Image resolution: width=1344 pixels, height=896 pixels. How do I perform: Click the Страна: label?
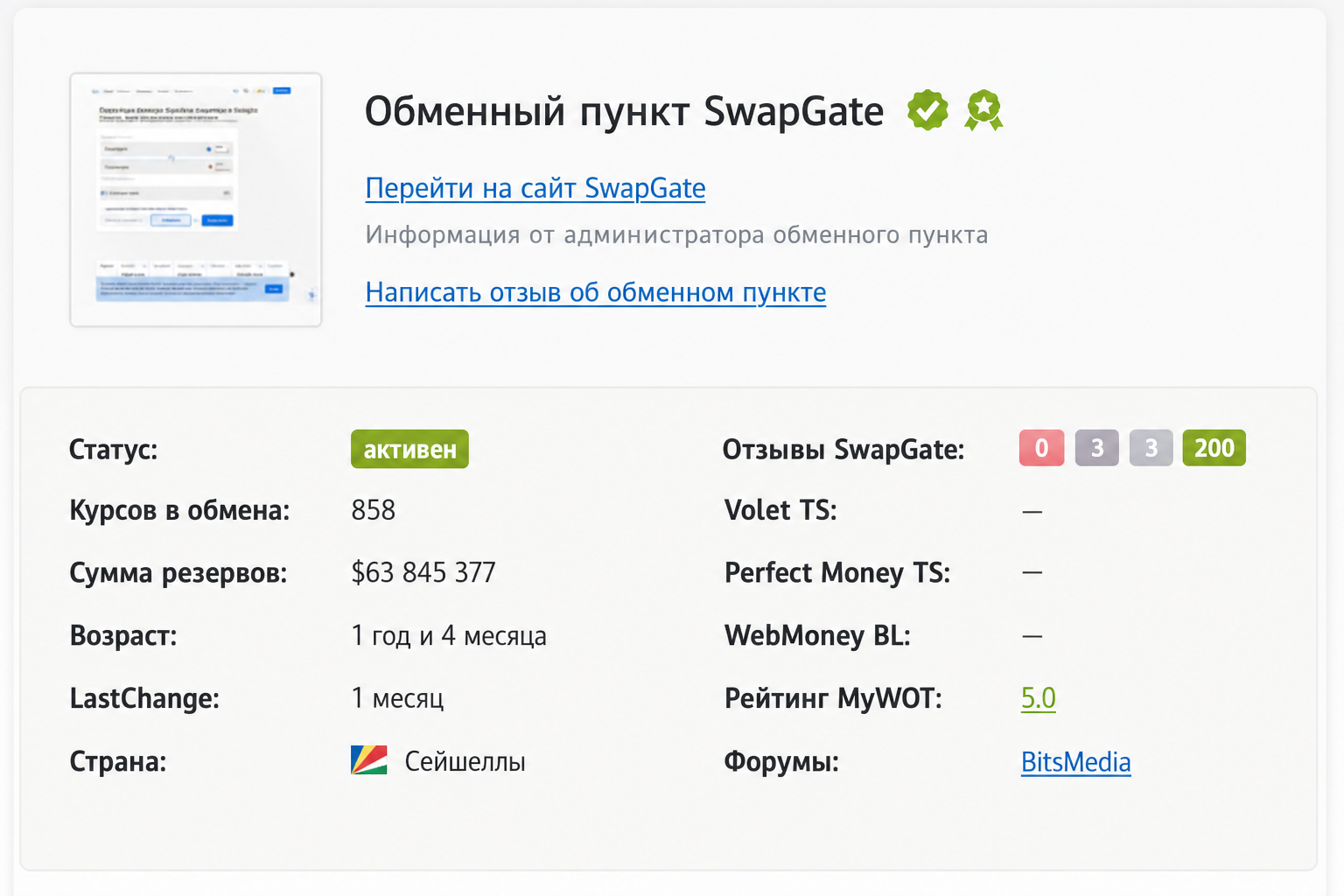click(x=118, y=761)
